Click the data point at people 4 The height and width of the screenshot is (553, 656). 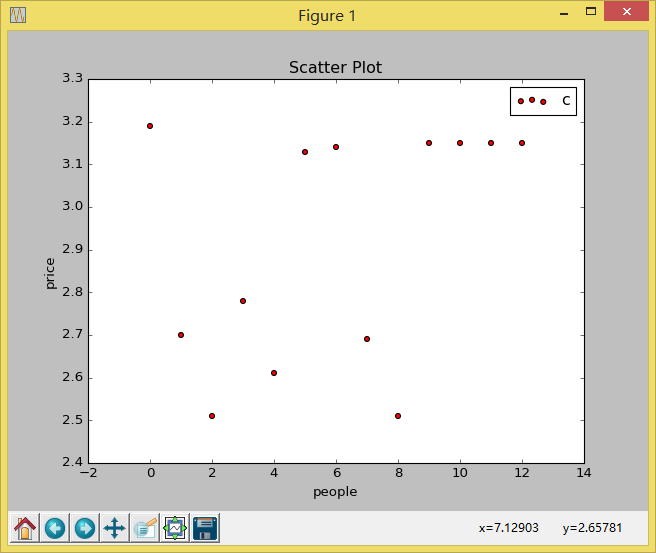coord(274,373)
